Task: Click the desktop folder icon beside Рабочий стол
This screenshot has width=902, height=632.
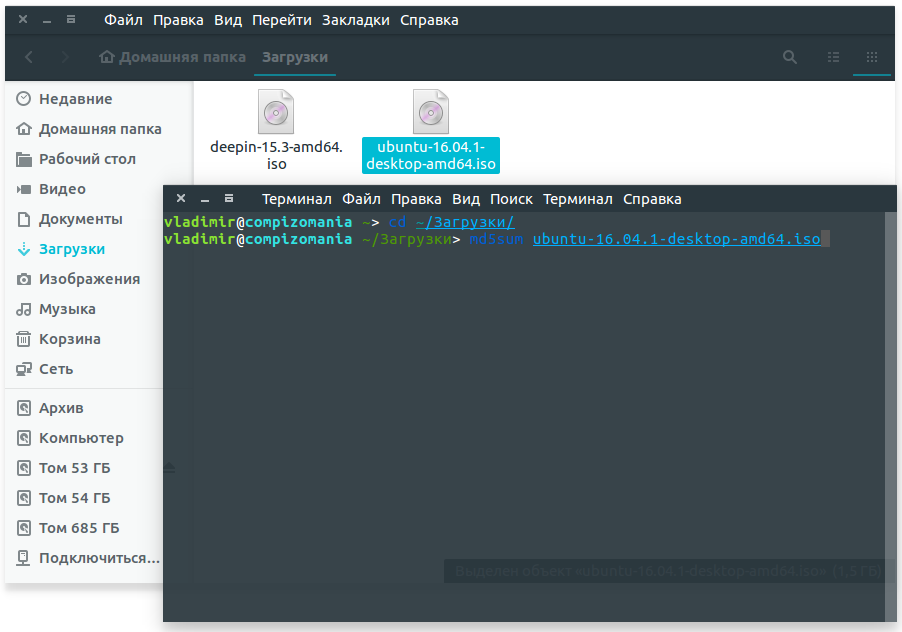Action: point(24,159)
